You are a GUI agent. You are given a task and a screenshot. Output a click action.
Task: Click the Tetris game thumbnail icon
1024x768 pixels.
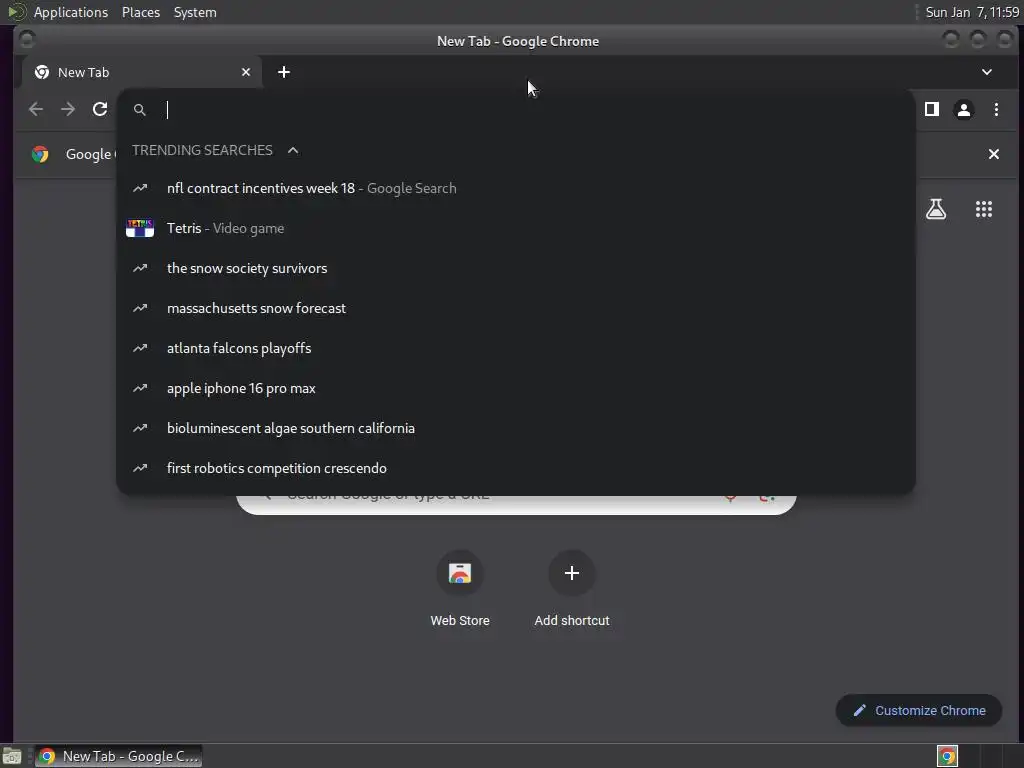[x=140, y=228]
